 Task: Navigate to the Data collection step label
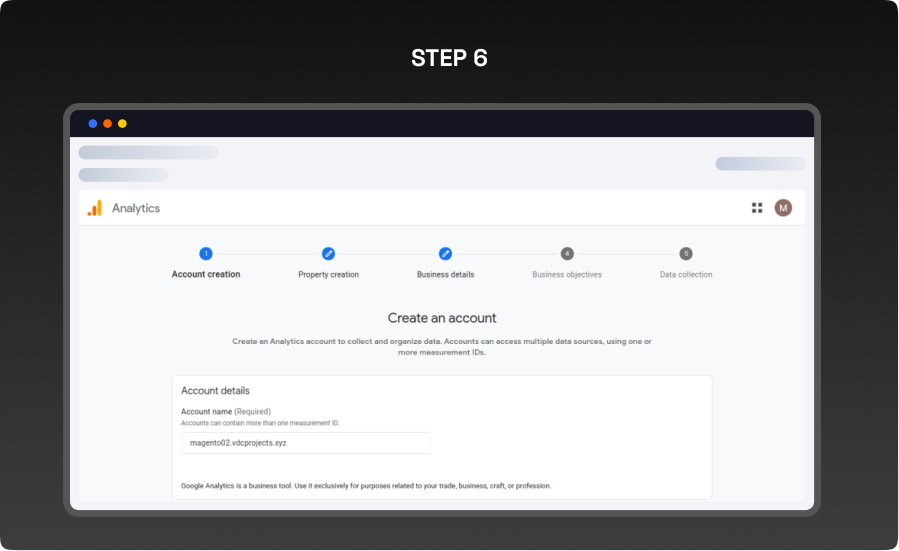[686, 274]
